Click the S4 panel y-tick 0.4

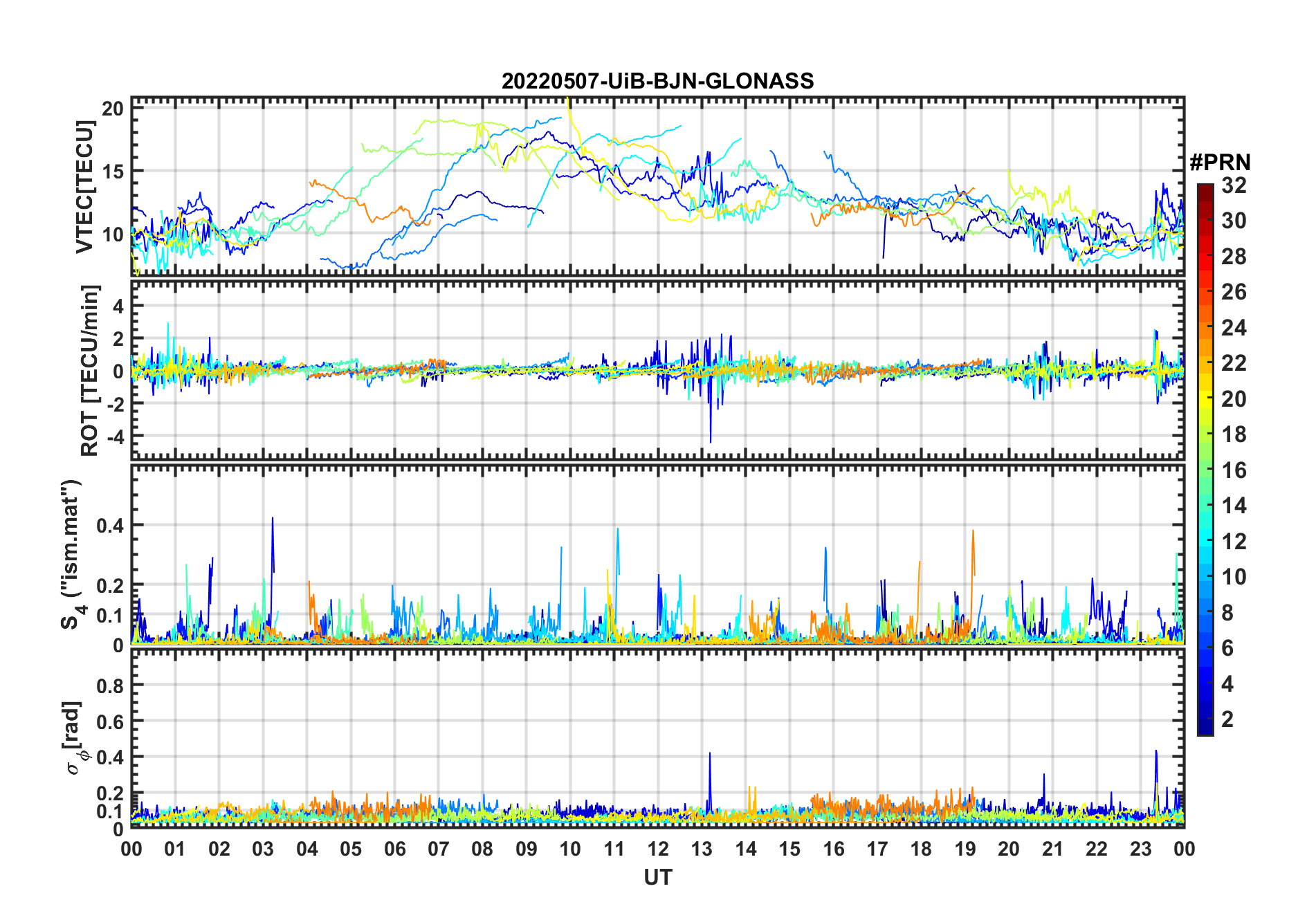point(110,526)
